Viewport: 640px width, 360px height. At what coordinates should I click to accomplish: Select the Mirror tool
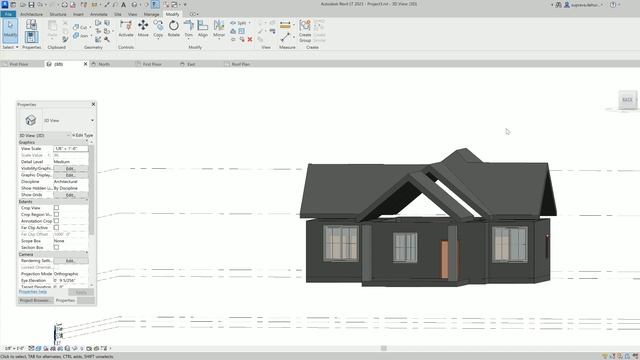coord(219,29)
